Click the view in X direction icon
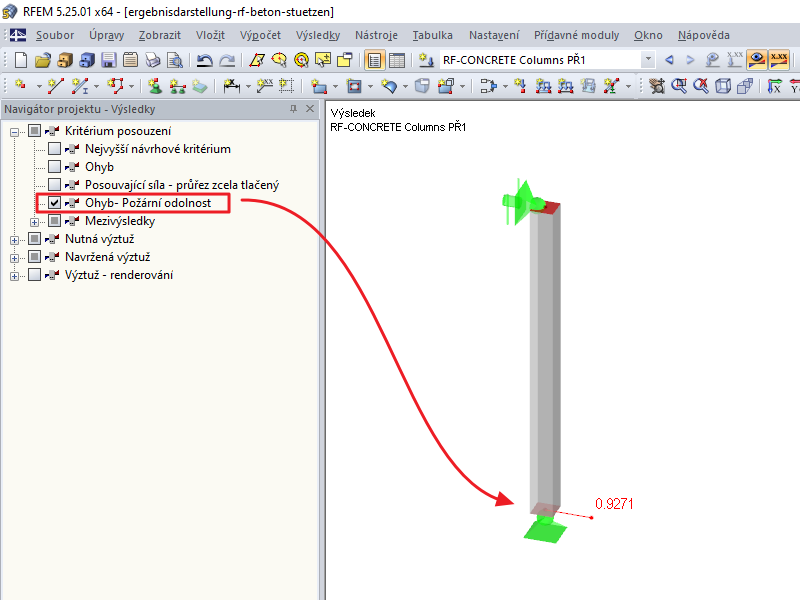 pyautogui.click(x=774, y=86)
